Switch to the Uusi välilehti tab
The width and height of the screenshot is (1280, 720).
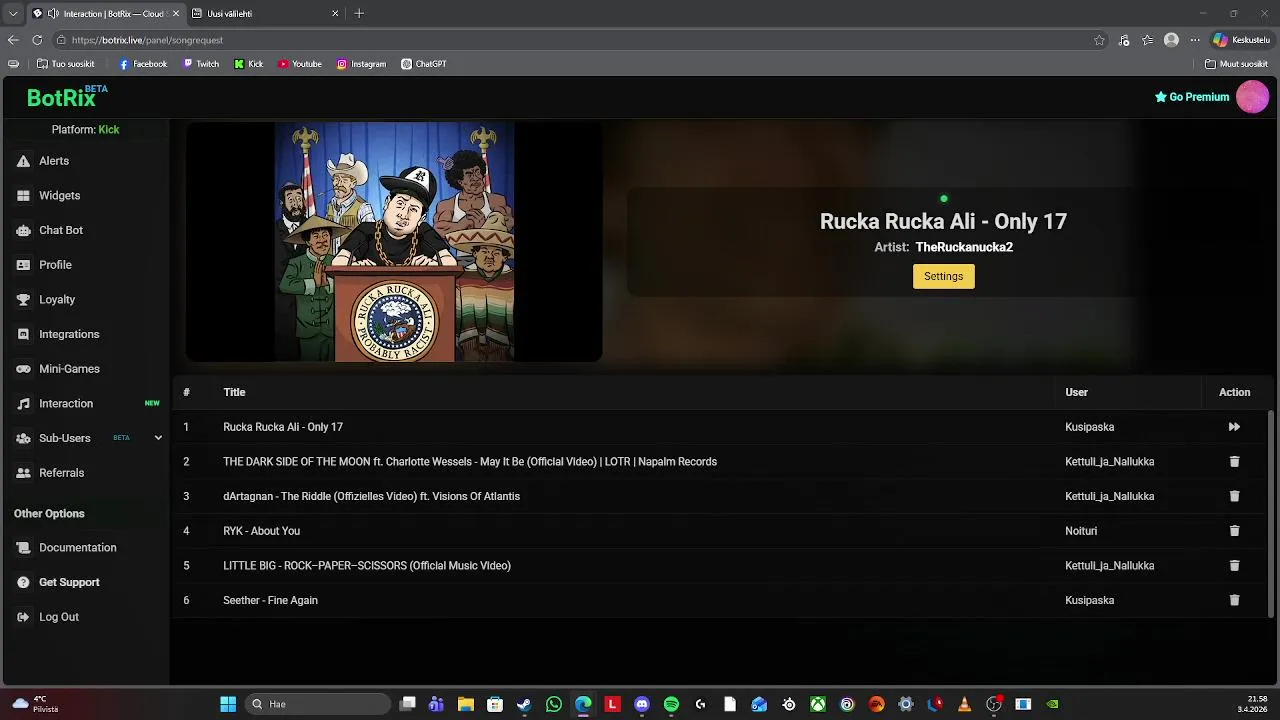click(x=265, y=14)
